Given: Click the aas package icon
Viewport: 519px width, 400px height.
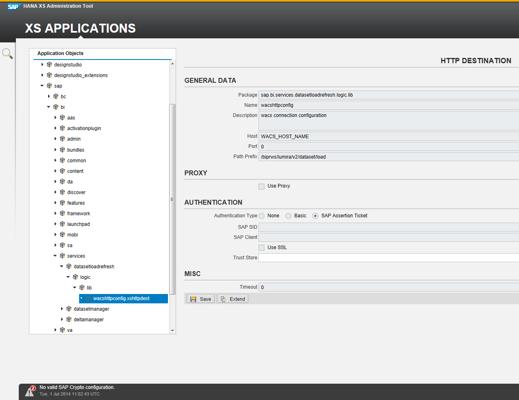Looking at the screenshot, I should click(x=62, y=118).
